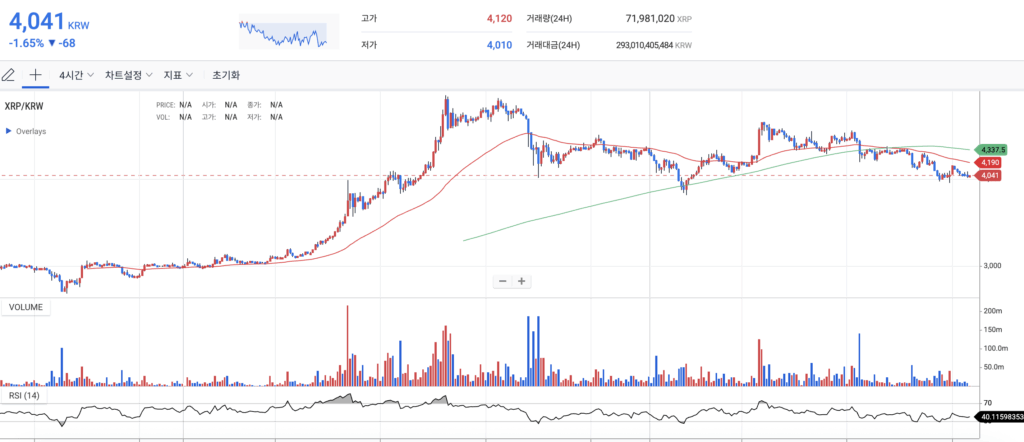Click the red 4,190 moving average tag
The height and width of the screenshot is (442, 1024).
[x=989, y=162]
